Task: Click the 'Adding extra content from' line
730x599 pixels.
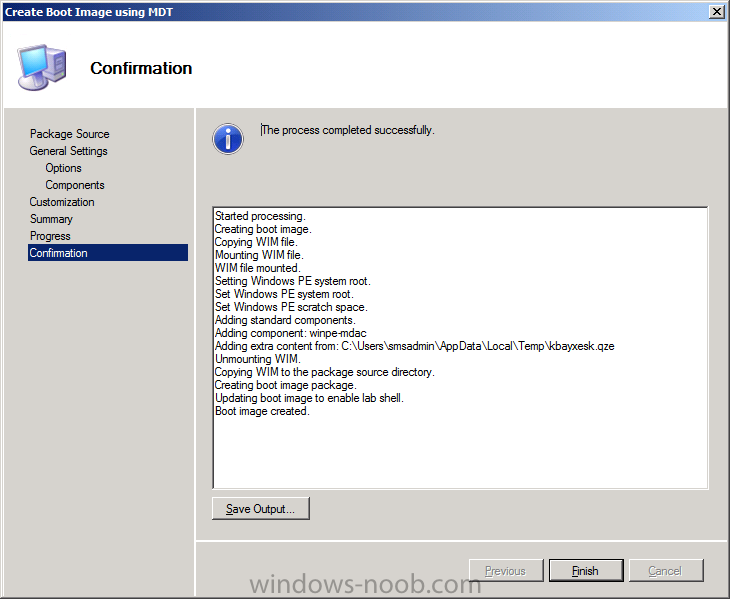Action: click(414, 346)
